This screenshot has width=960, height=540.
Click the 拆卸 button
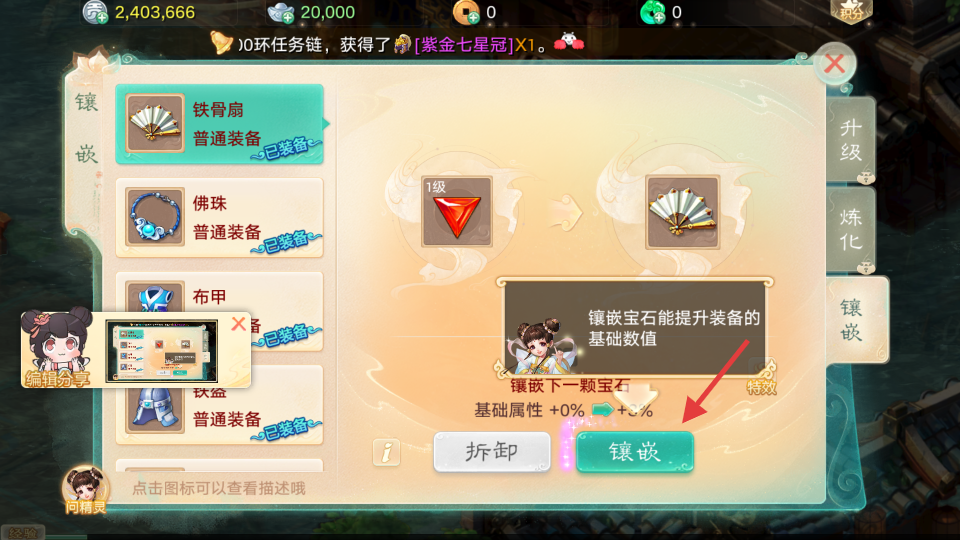(x=492, y=452)
